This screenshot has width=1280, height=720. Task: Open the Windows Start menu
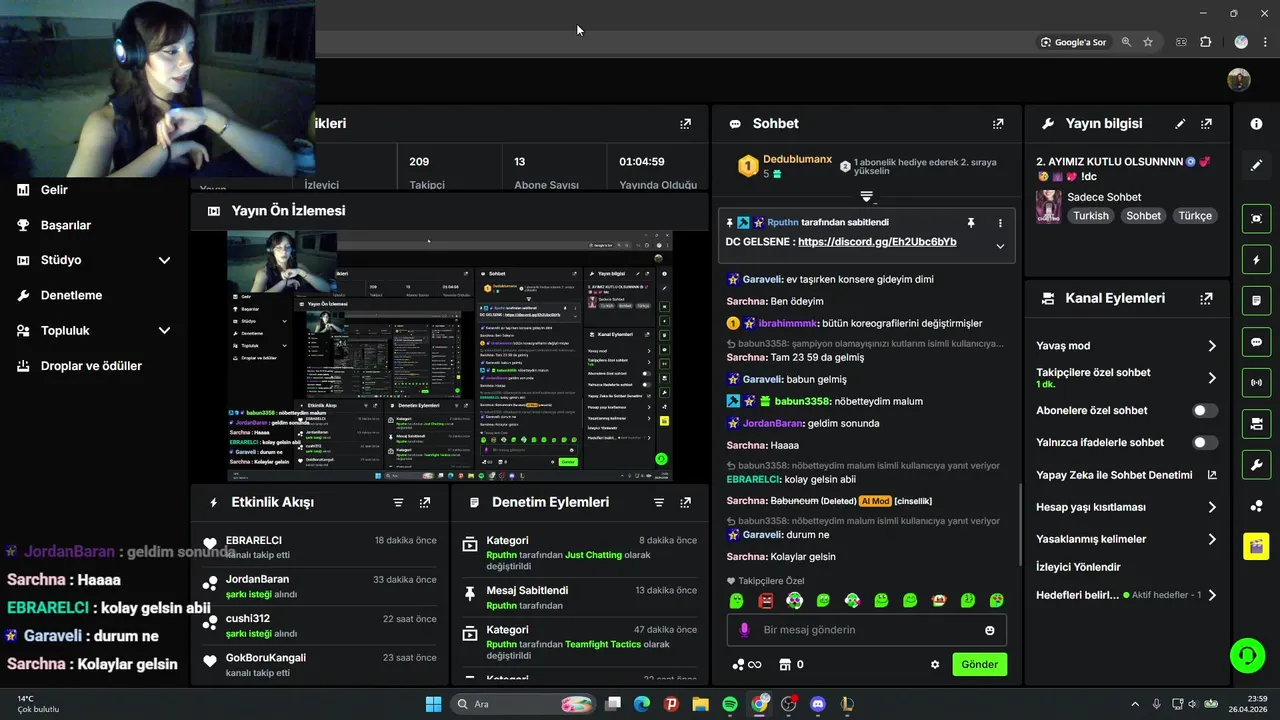[433, 704]
